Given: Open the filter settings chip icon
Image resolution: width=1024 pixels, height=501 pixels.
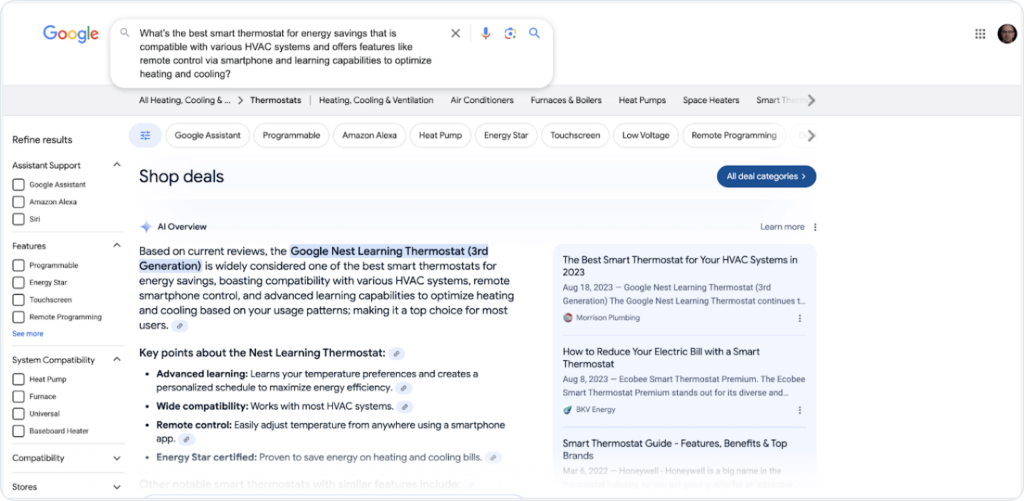Looking at the screenshot, I should pyautogui.click(x=145, y=135).
